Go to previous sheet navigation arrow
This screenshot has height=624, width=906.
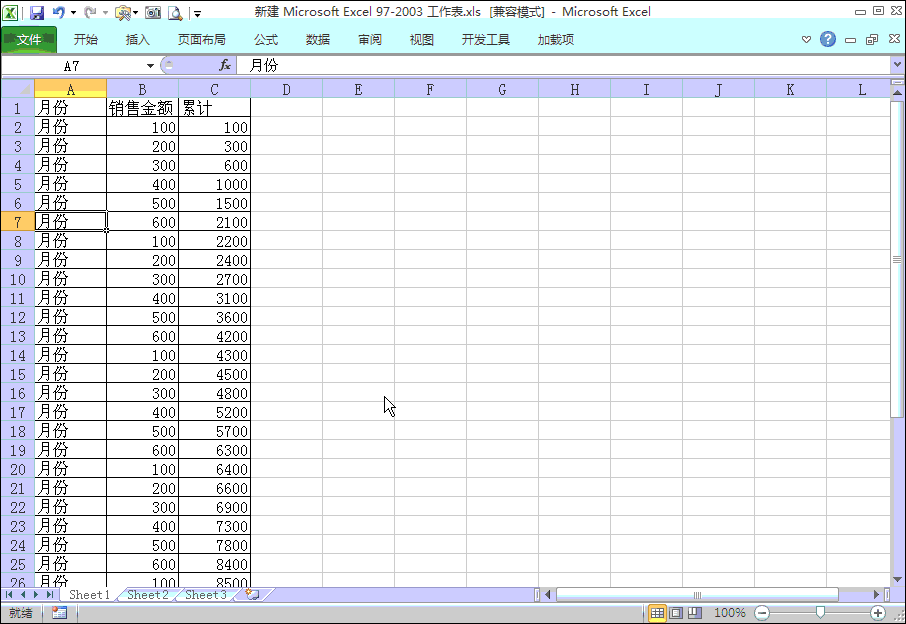coord(23,595)
